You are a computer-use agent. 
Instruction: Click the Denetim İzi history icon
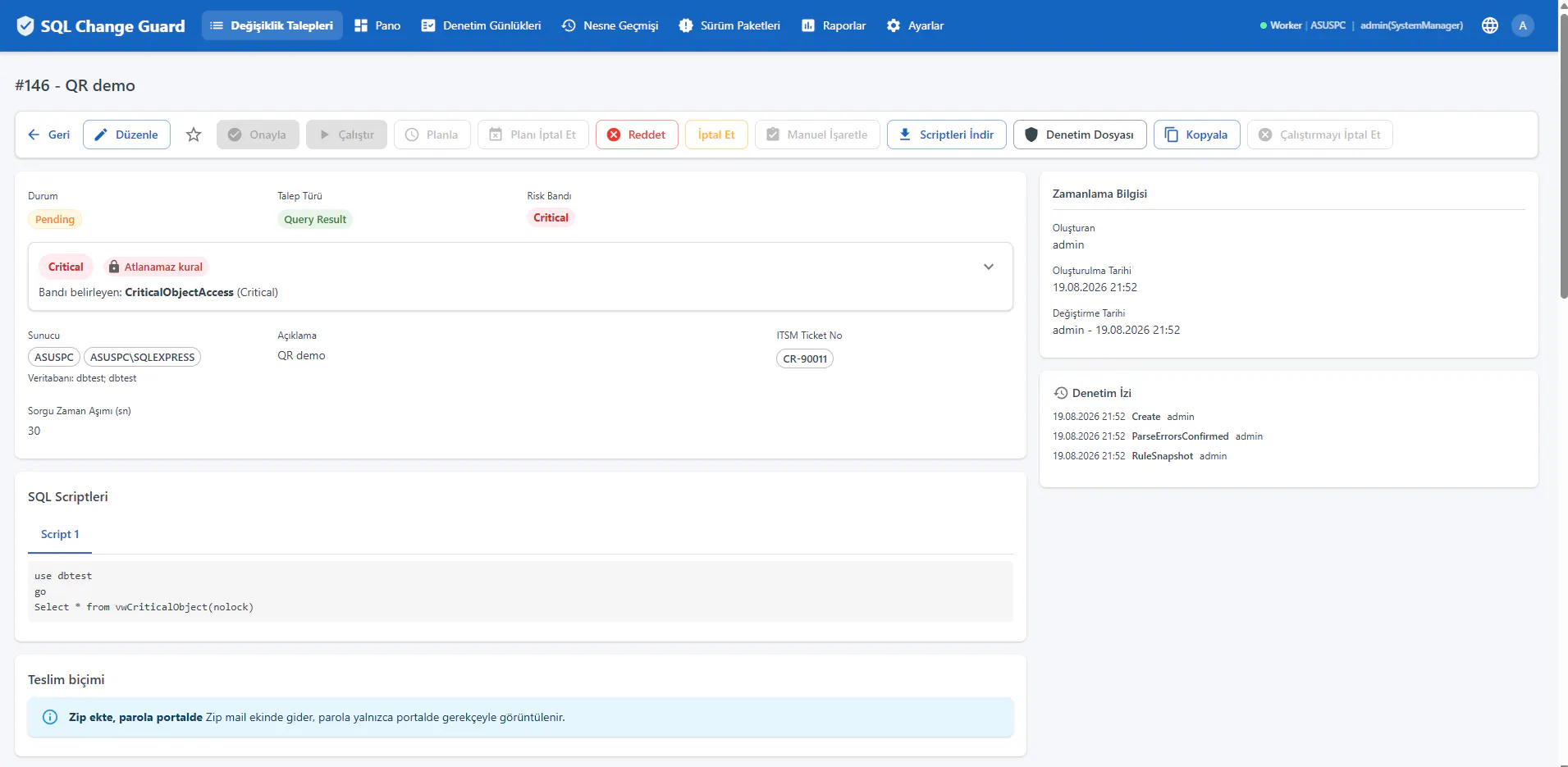pos(1061,393)
